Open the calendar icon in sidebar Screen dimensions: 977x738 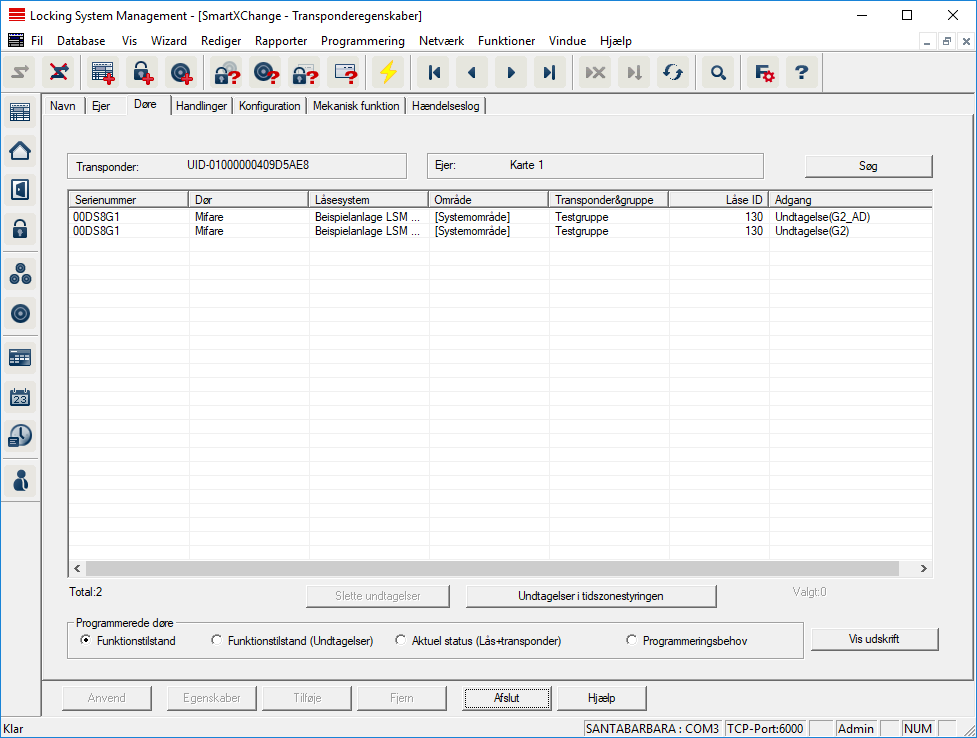click(x=20, y=397)
